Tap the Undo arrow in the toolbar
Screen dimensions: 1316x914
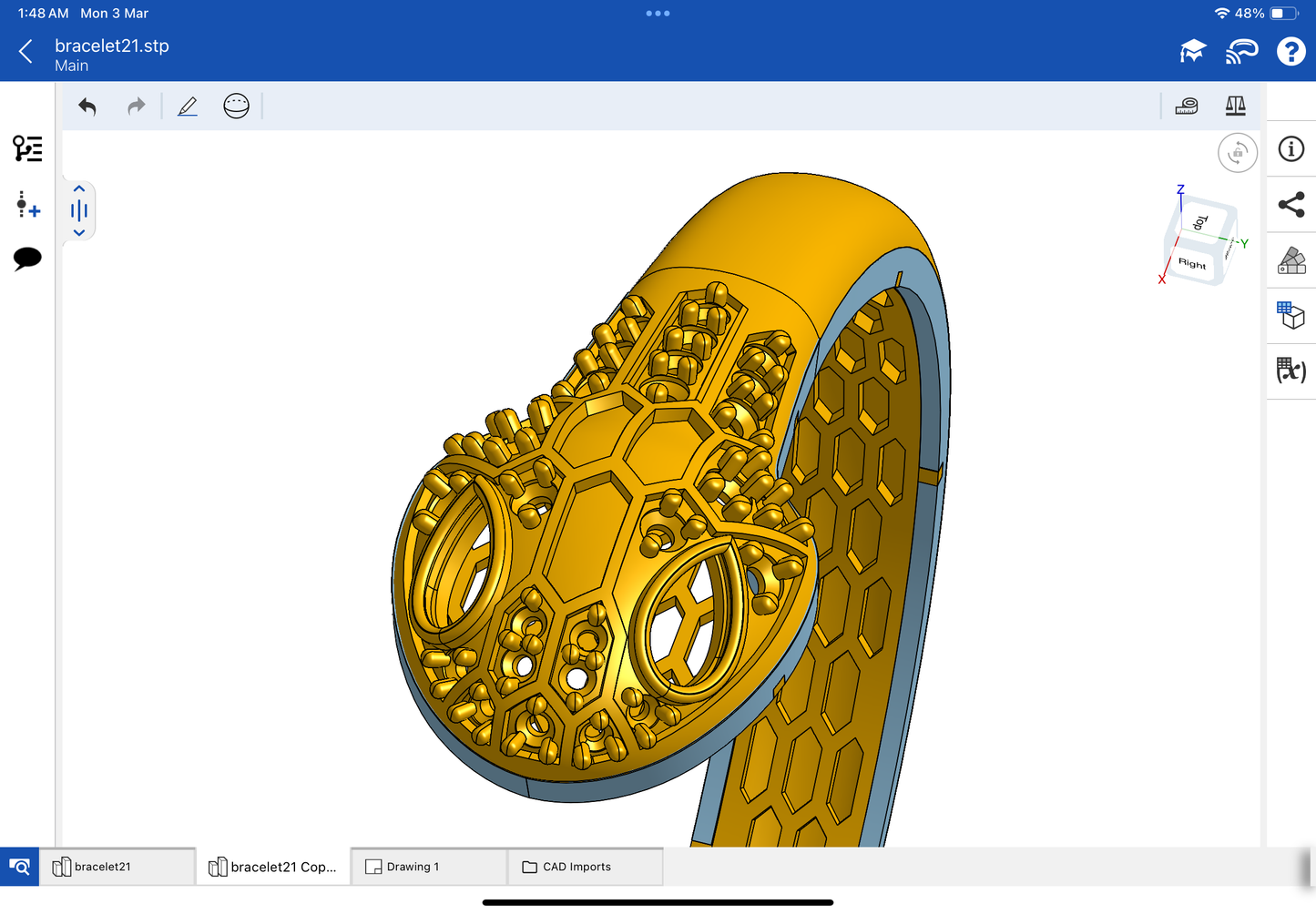coord(87,107)
